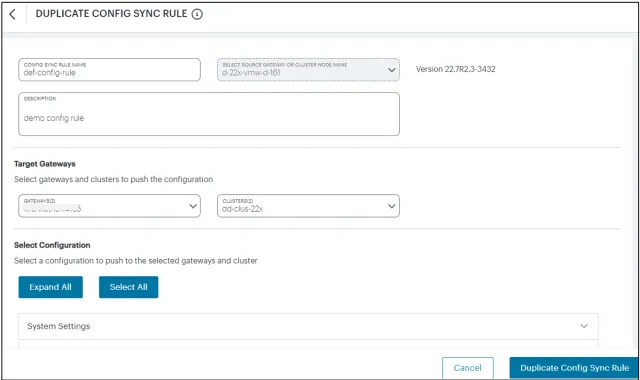Select the Version 22.7R2.3-3432 text
The image size is (640, 380).
456,69
